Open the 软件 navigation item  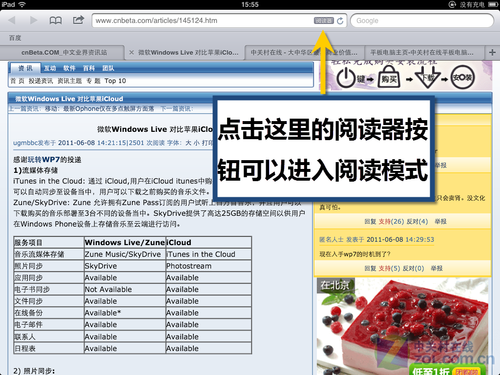69,68
